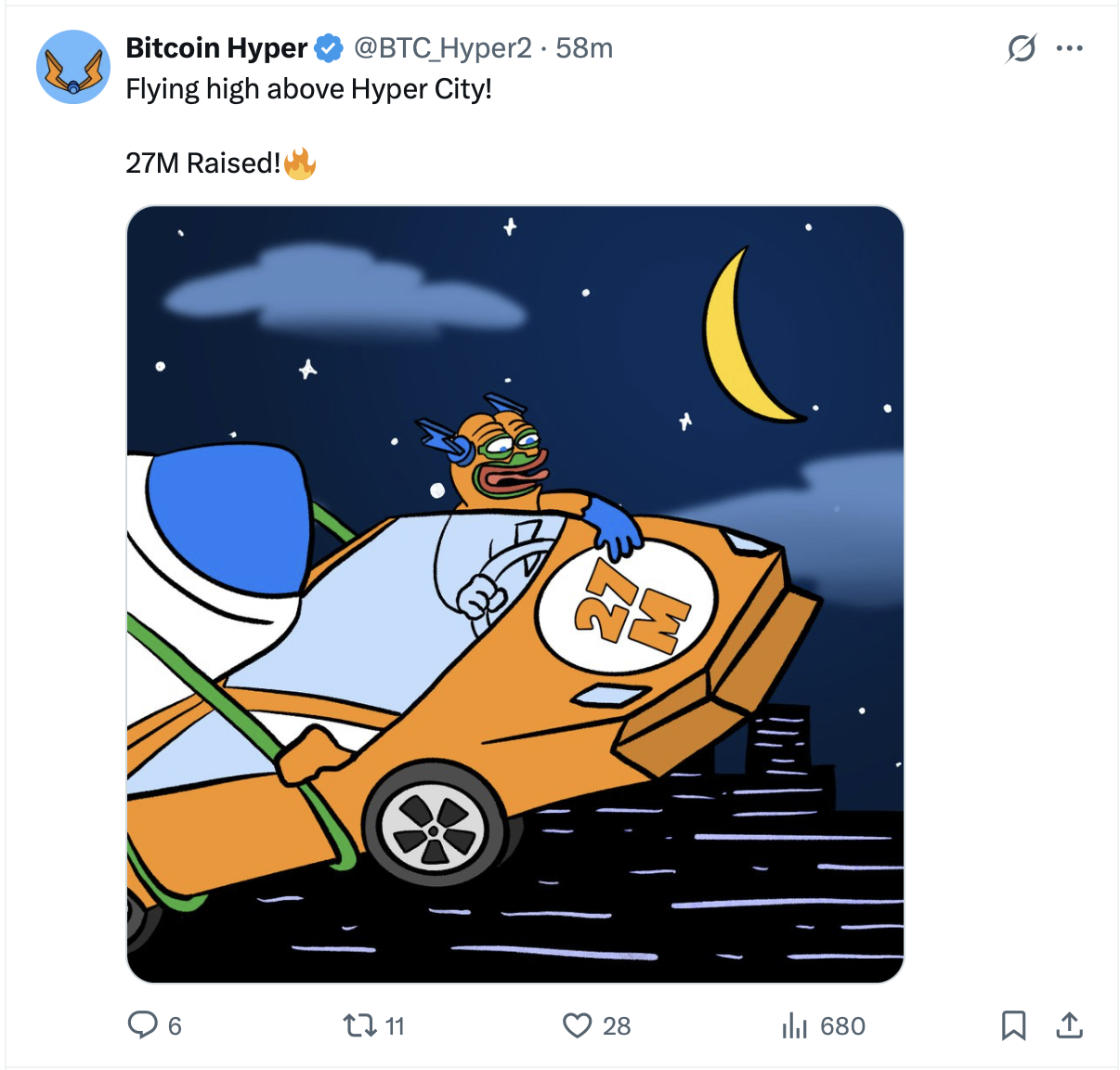Open Grok analysis for this post

click(x=1020, y=48)
